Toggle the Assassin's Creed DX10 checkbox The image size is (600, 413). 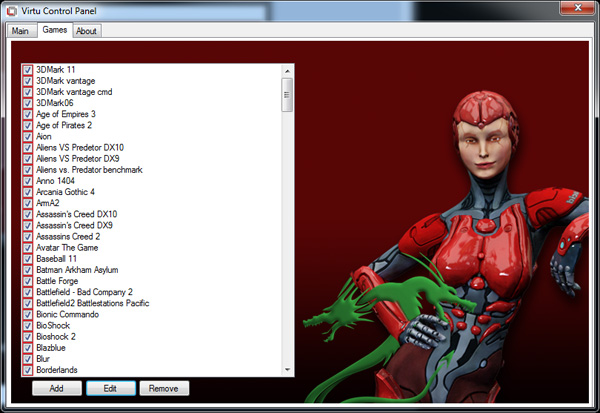(x=28, y=214)
